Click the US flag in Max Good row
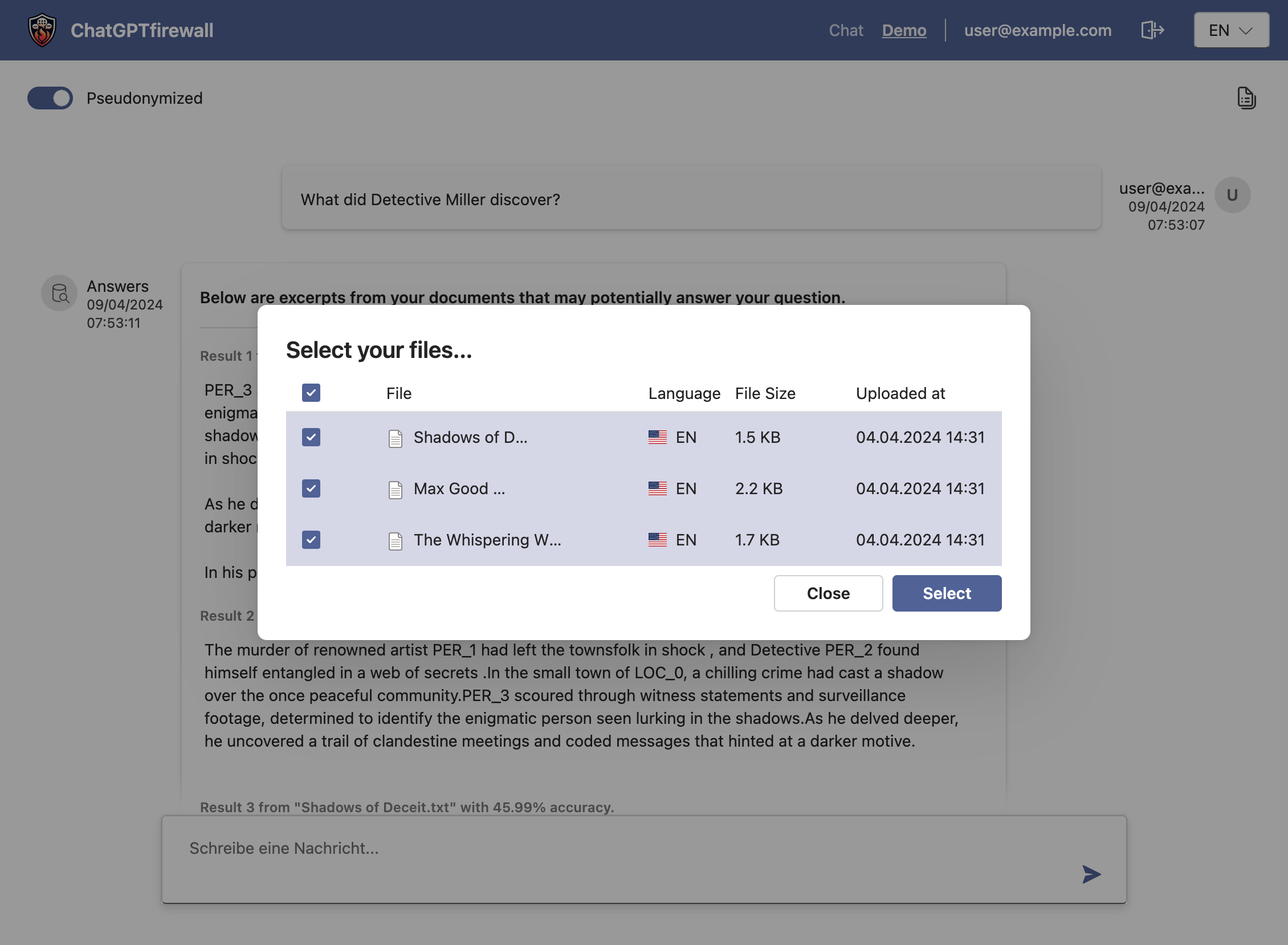This screenshot has width=1288, height=945. [657, 488]
